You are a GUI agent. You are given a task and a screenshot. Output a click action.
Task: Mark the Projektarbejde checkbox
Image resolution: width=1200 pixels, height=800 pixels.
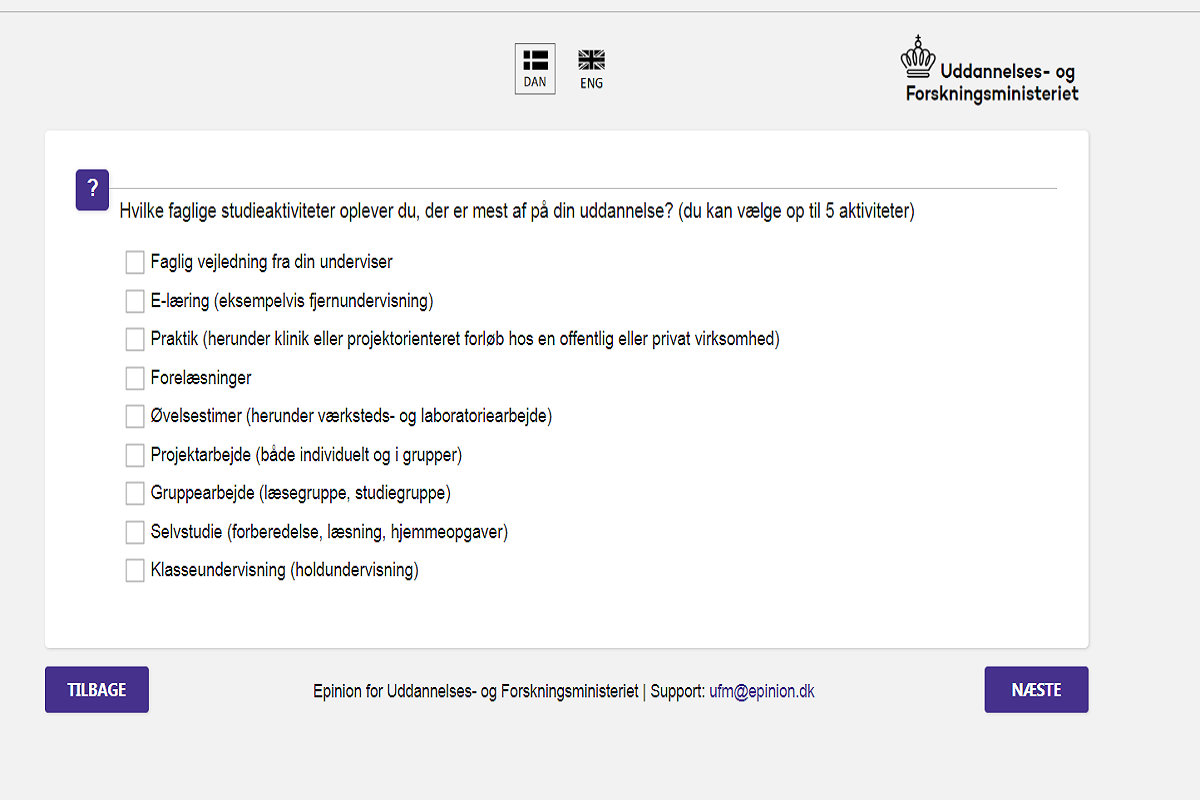click(135, 455)
